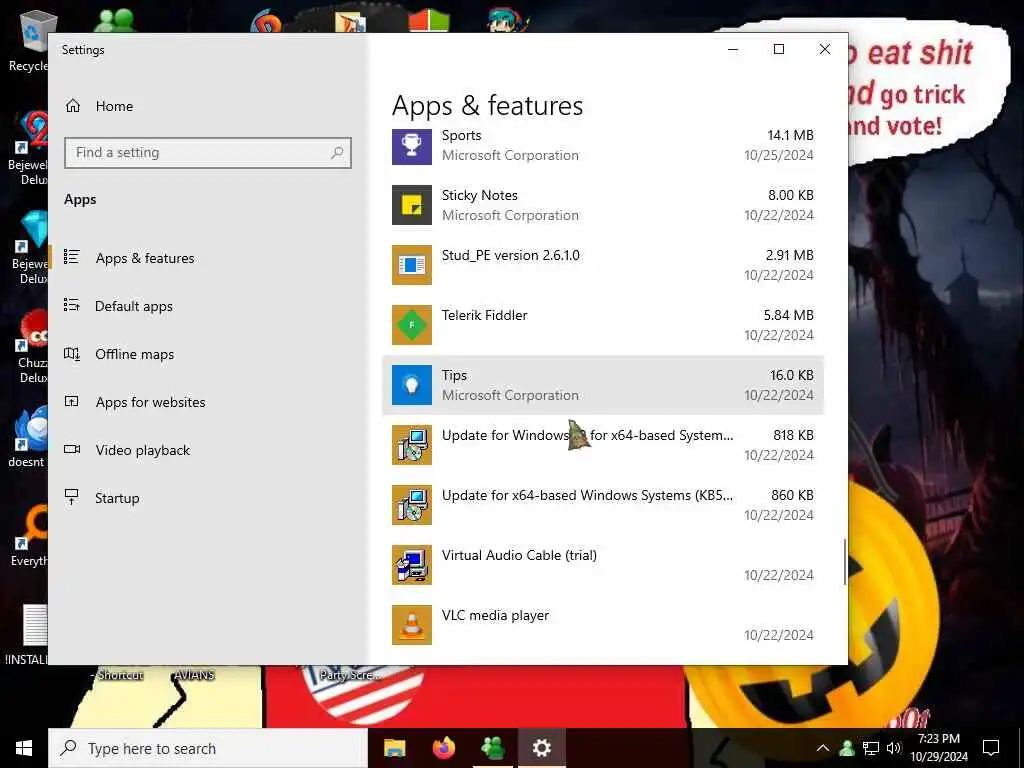Select the Sticky Notes app icon
1024x768 pixels.
[411, 205]
